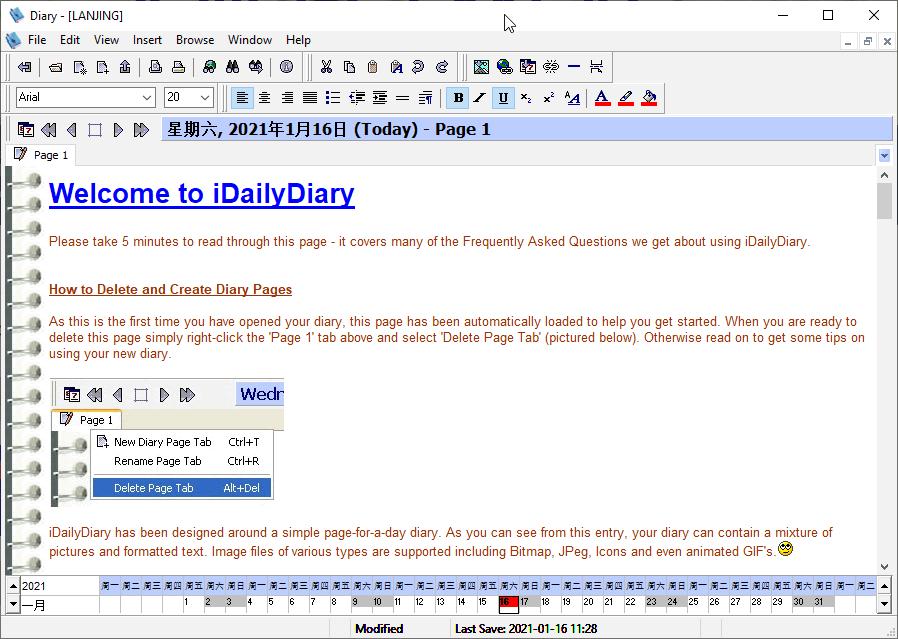Click the bullet list icon

point(333,98)
